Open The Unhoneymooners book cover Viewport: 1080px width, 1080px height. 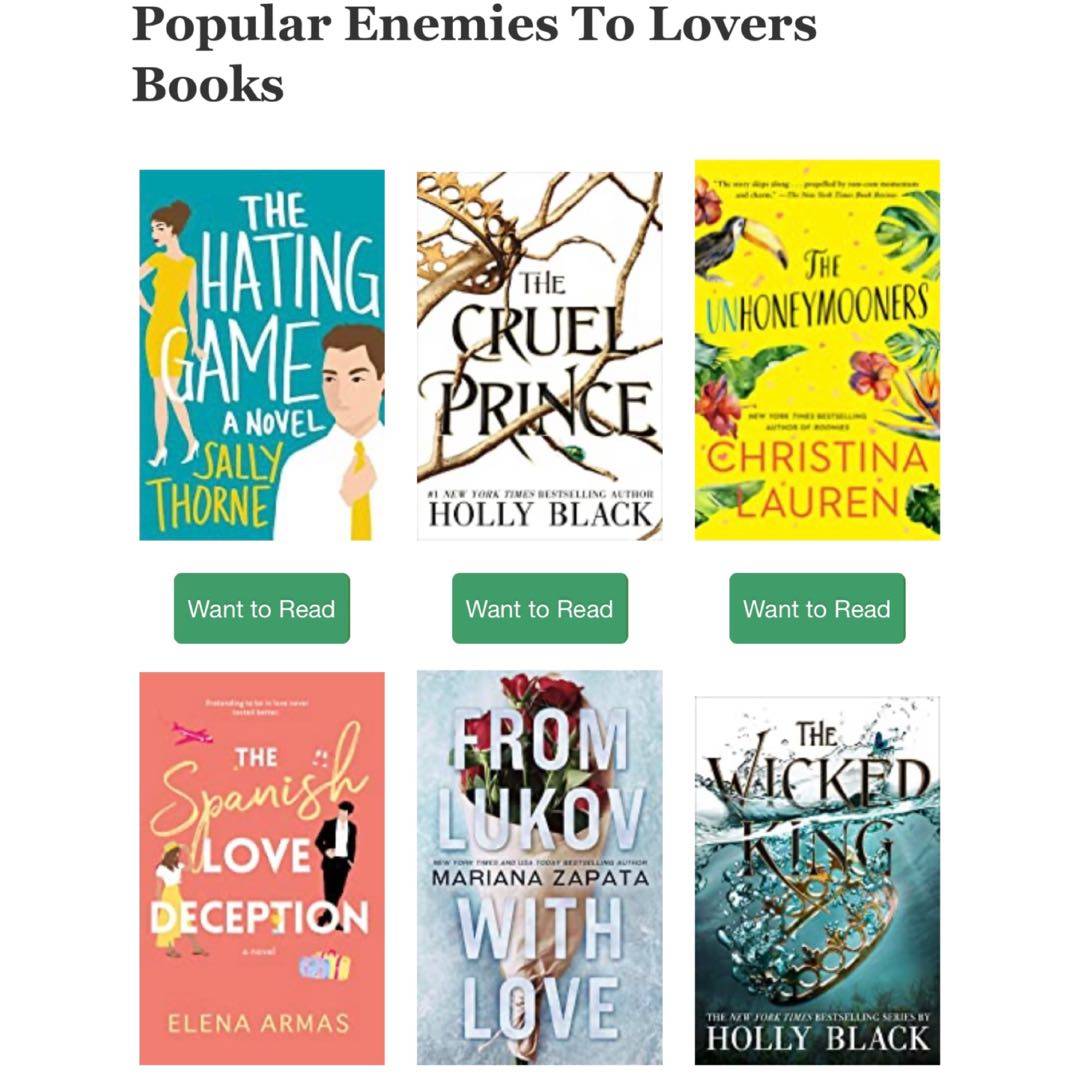pos(817,350)
